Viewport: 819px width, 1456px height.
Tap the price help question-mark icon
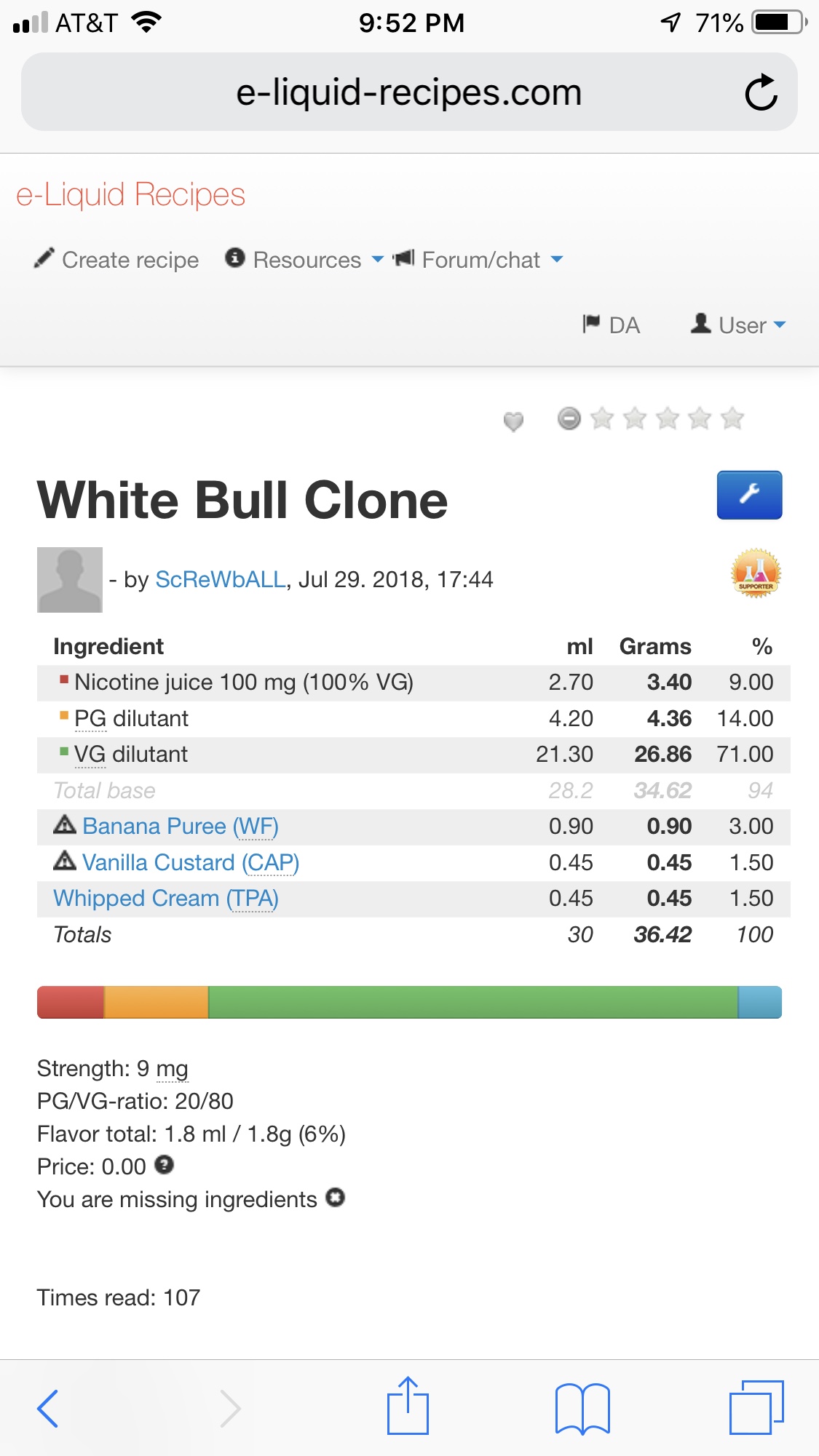click(165, 1165)
